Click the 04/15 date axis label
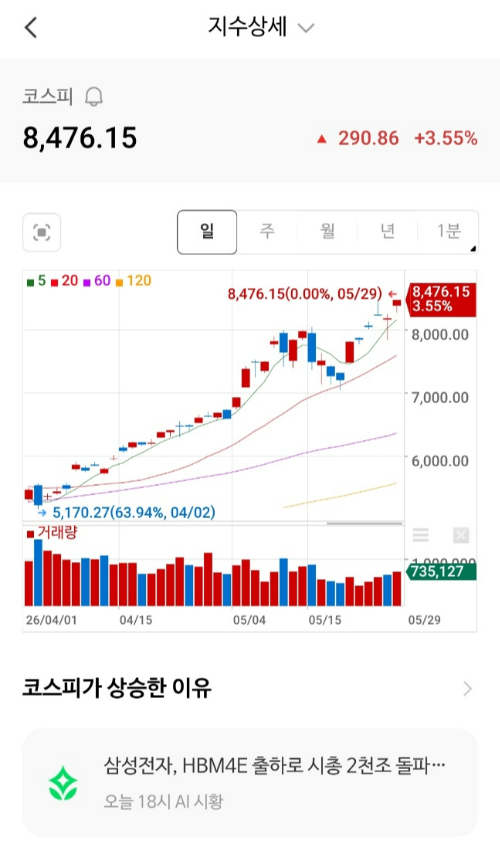Viewport: 500px width, 859px height. [x=136, y=620]
